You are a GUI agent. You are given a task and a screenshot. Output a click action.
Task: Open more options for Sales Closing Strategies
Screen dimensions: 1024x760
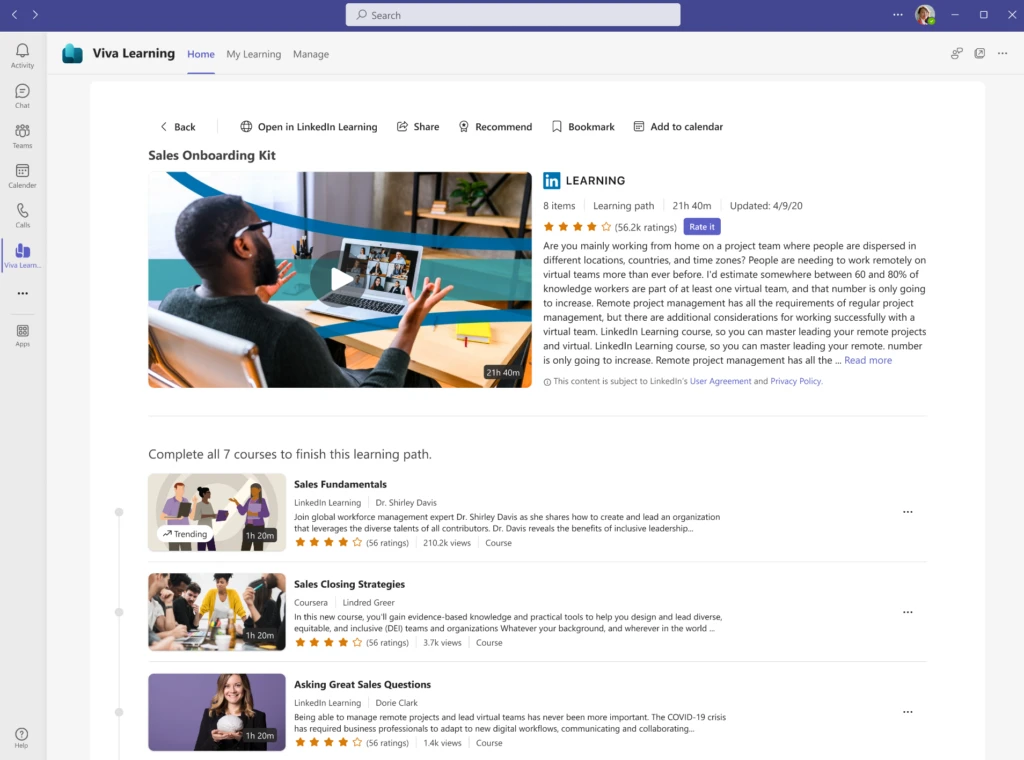coord(907,612)
